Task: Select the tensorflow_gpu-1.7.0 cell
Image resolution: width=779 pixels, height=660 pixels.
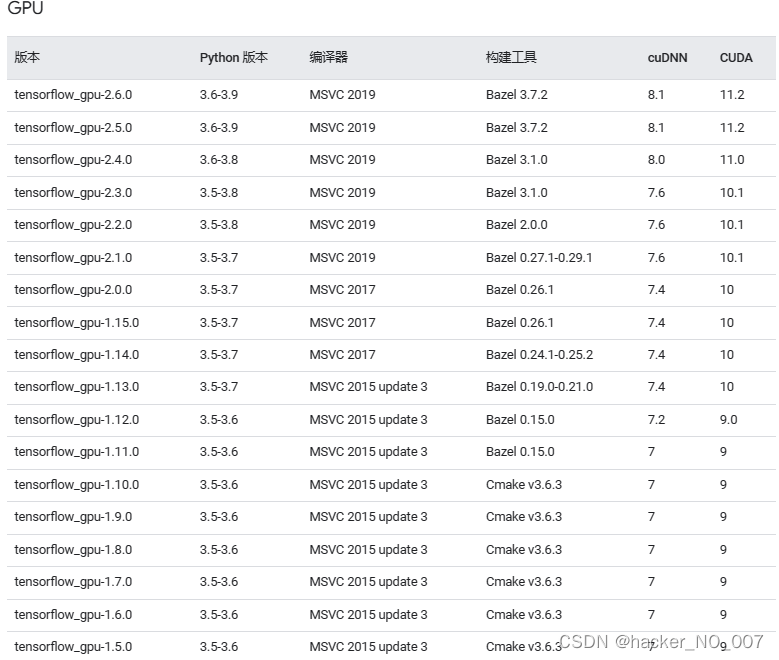Action: (73, 582)
